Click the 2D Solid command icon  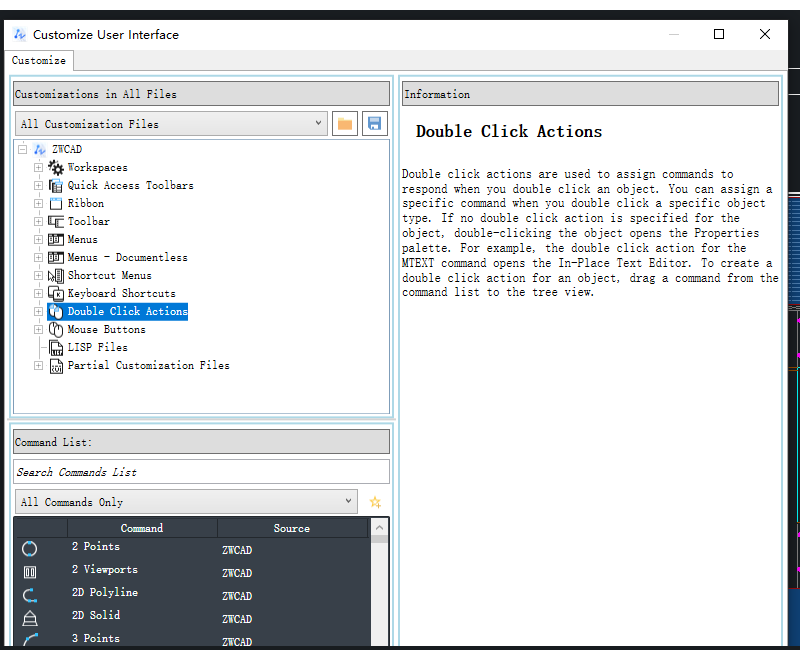pos(30,618)
